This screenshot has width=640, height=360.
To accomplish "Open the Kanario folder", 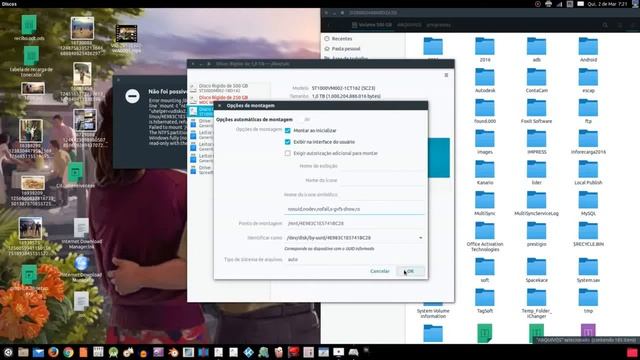I will 485,172.
